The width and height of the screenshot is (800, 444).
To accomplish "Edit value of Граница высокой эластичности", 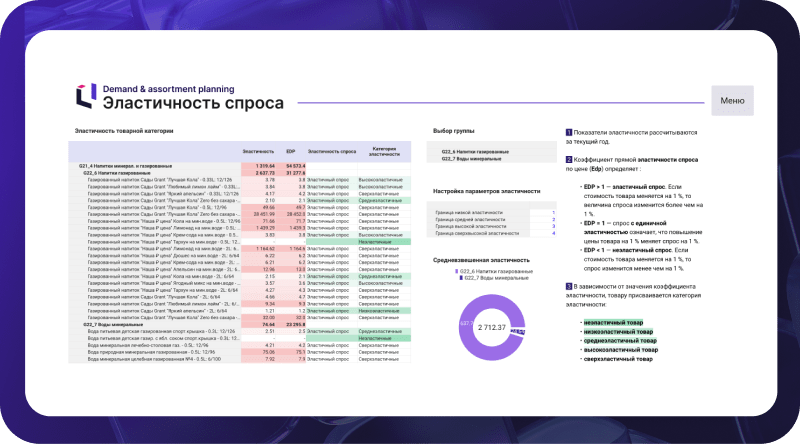I will [x=543, y=226].
